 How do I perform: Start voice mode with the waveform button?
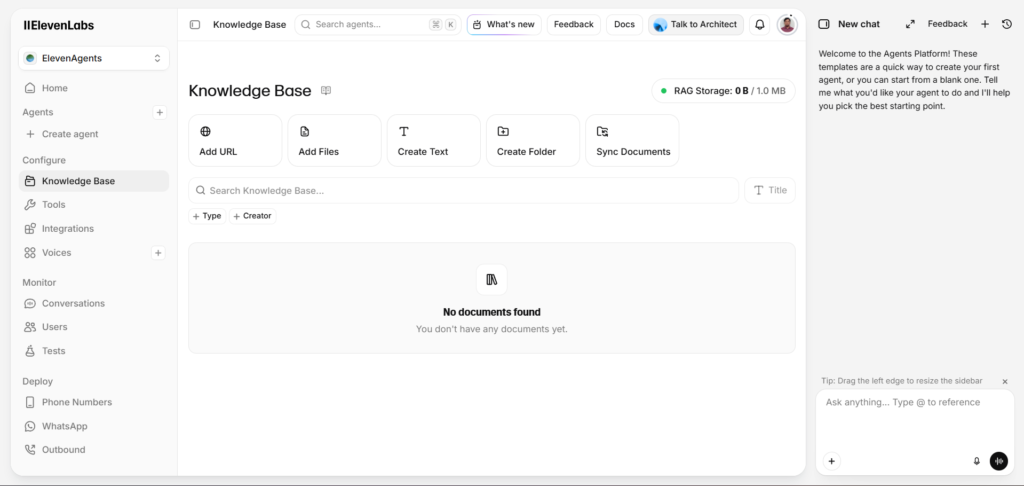tap(999, 461)
